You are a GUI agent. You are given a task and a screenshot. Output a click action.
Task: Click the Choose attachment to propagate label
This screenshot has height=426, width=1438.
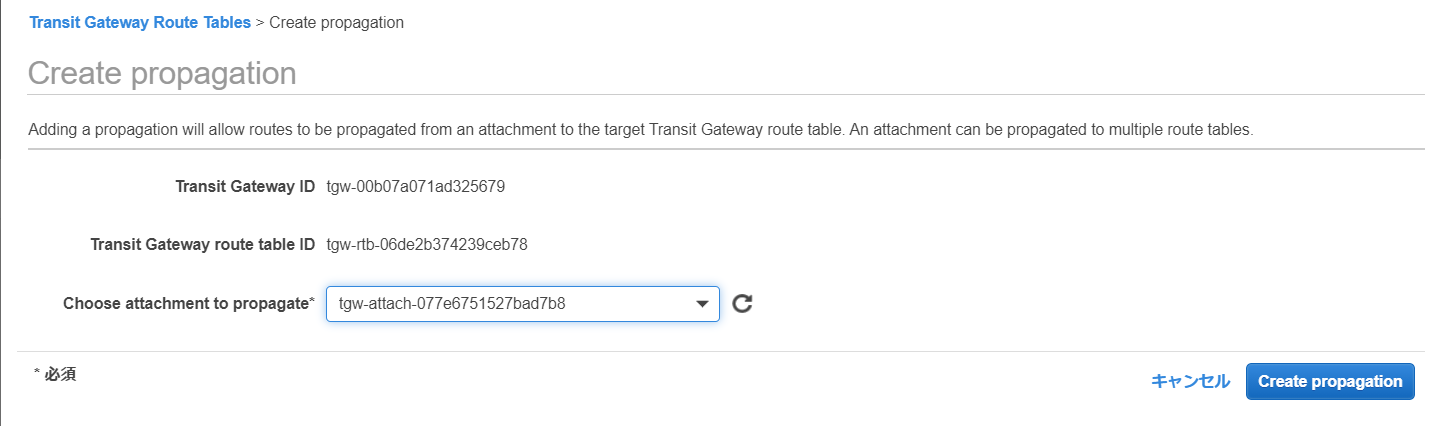(x=185, y=303)
